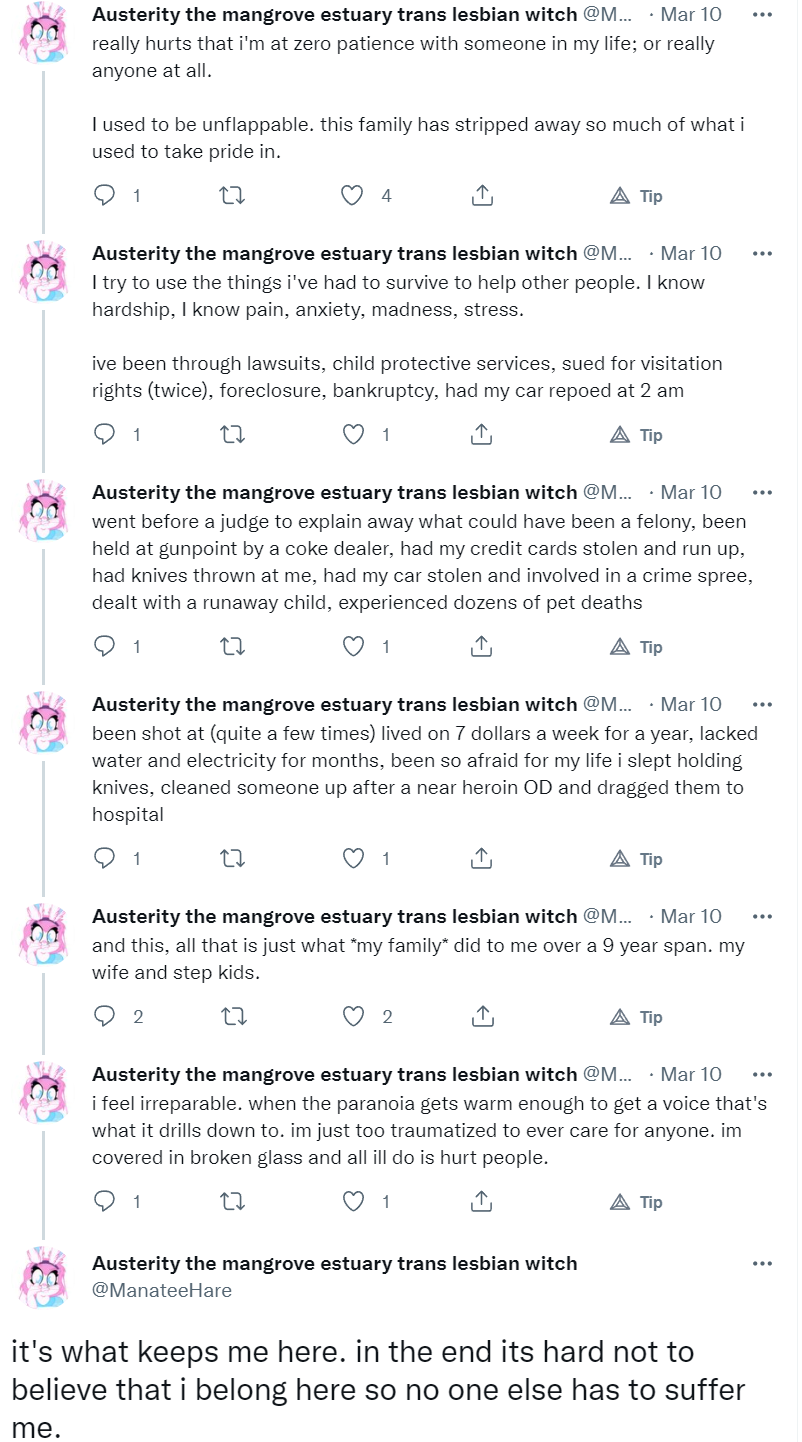The width and height of the screenshot is (802, 1442).
Task: Open the Mar 10 timestamp of the 'I feel irreparable' tweet
Action: 691,1074
